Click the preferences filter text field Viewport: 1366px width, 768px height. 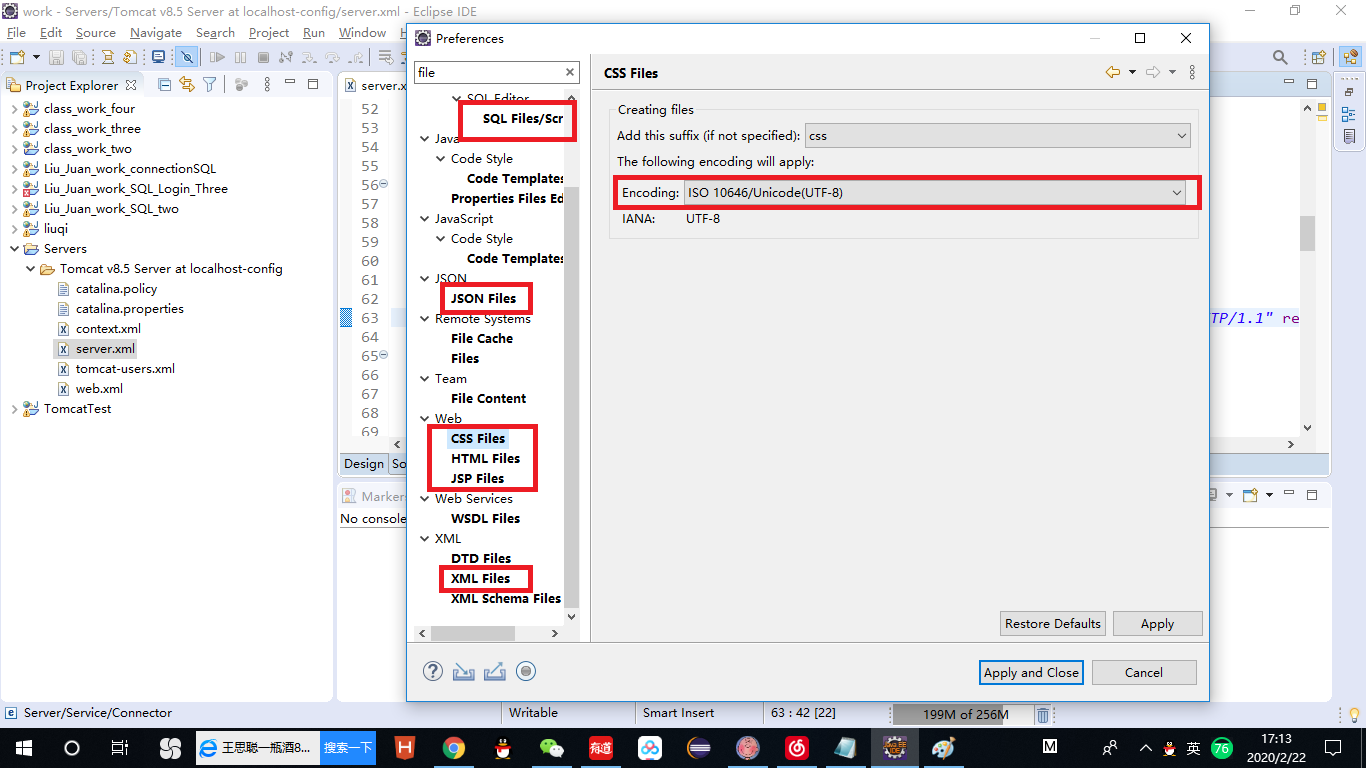click(489, 72)
